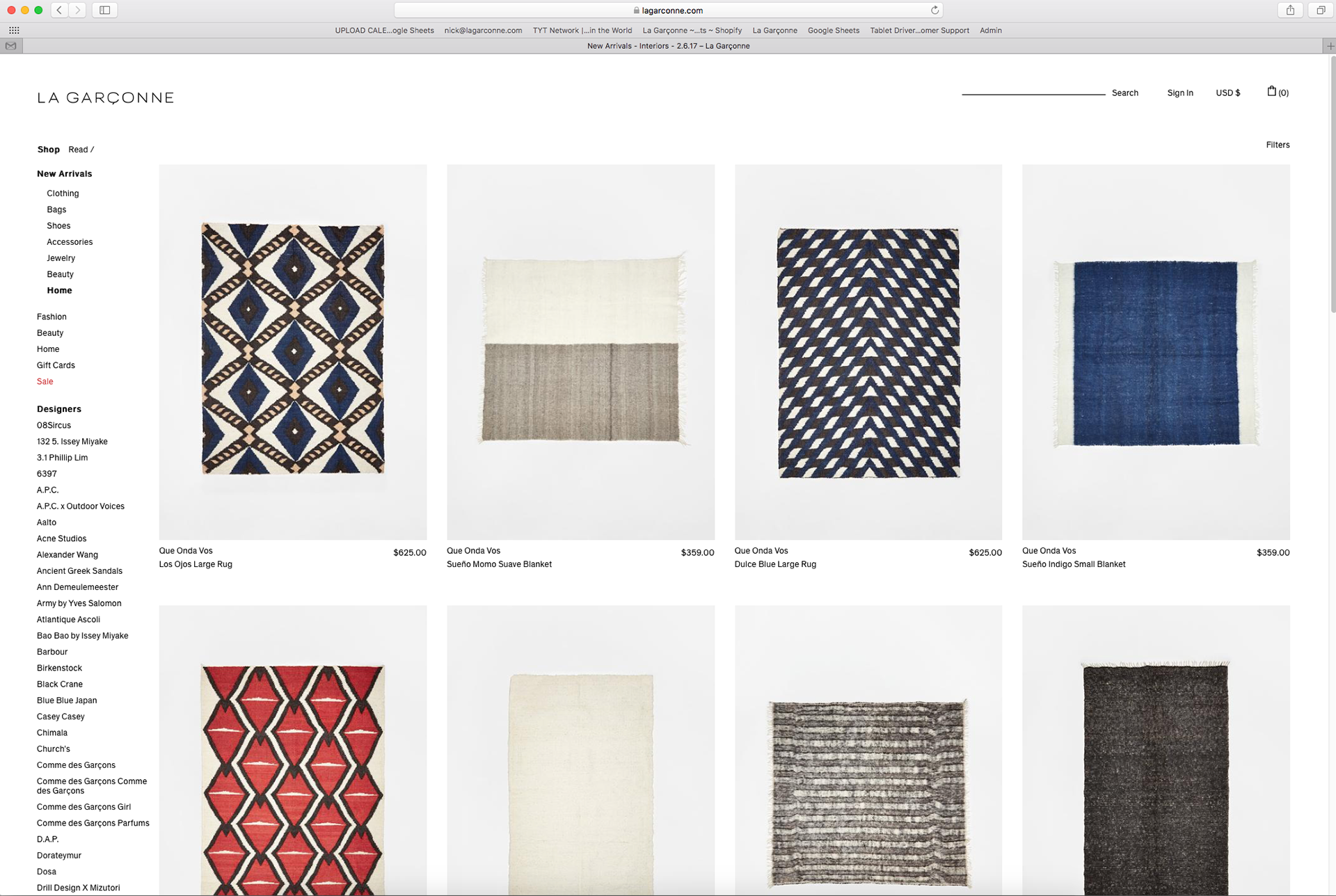Toggle the Safari sidebar icon
The height and width of the screenshot is (896, 1336).
[105, 10]
